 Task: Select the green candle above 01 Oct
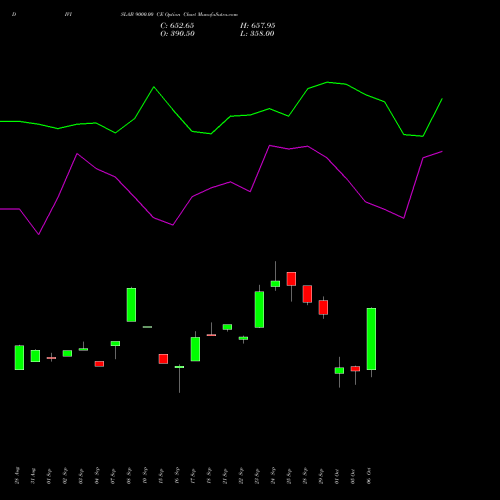coord(339,371)
